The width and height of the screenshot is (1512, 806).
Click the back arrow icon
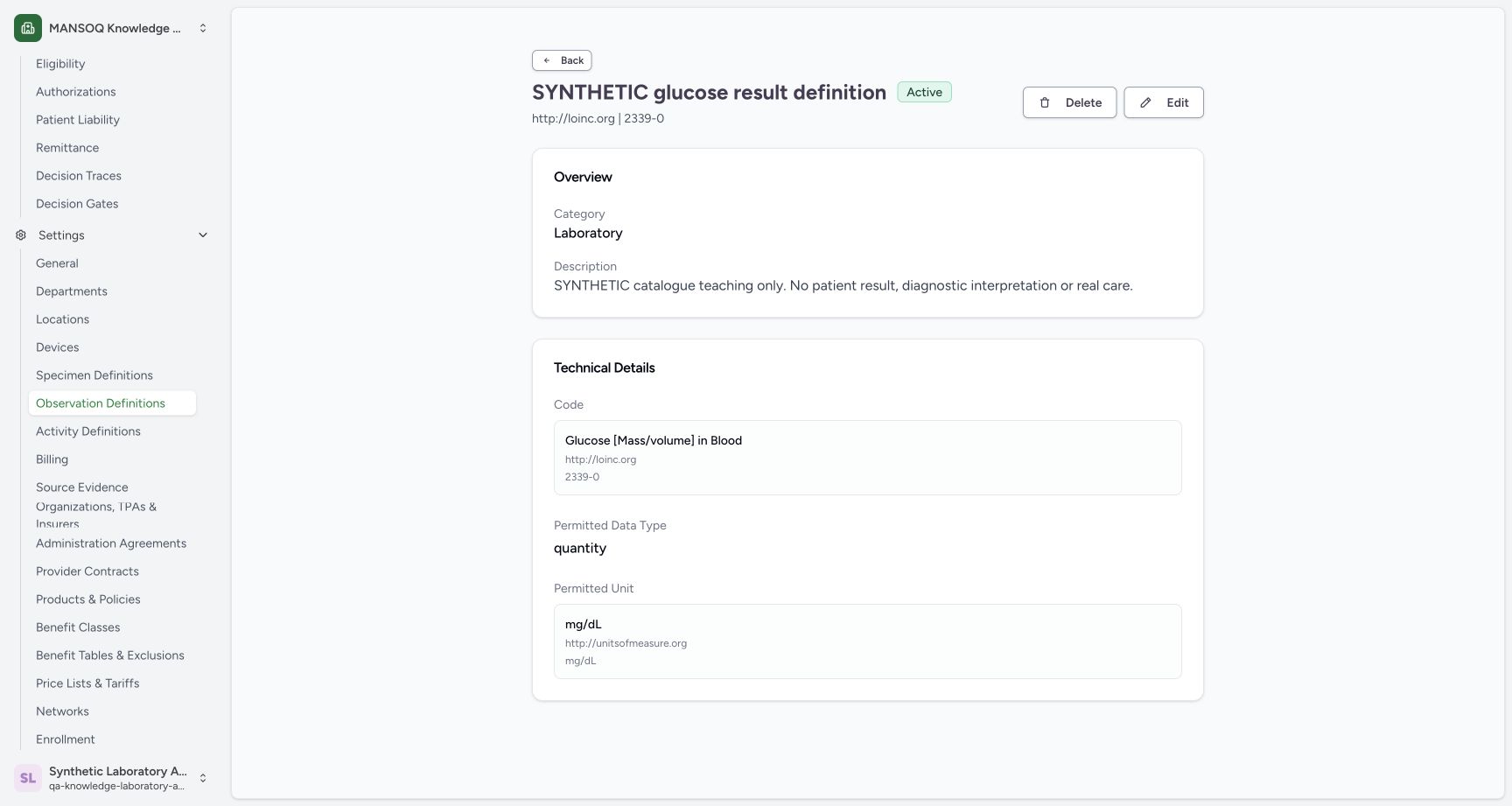click(x=547, y=60)
